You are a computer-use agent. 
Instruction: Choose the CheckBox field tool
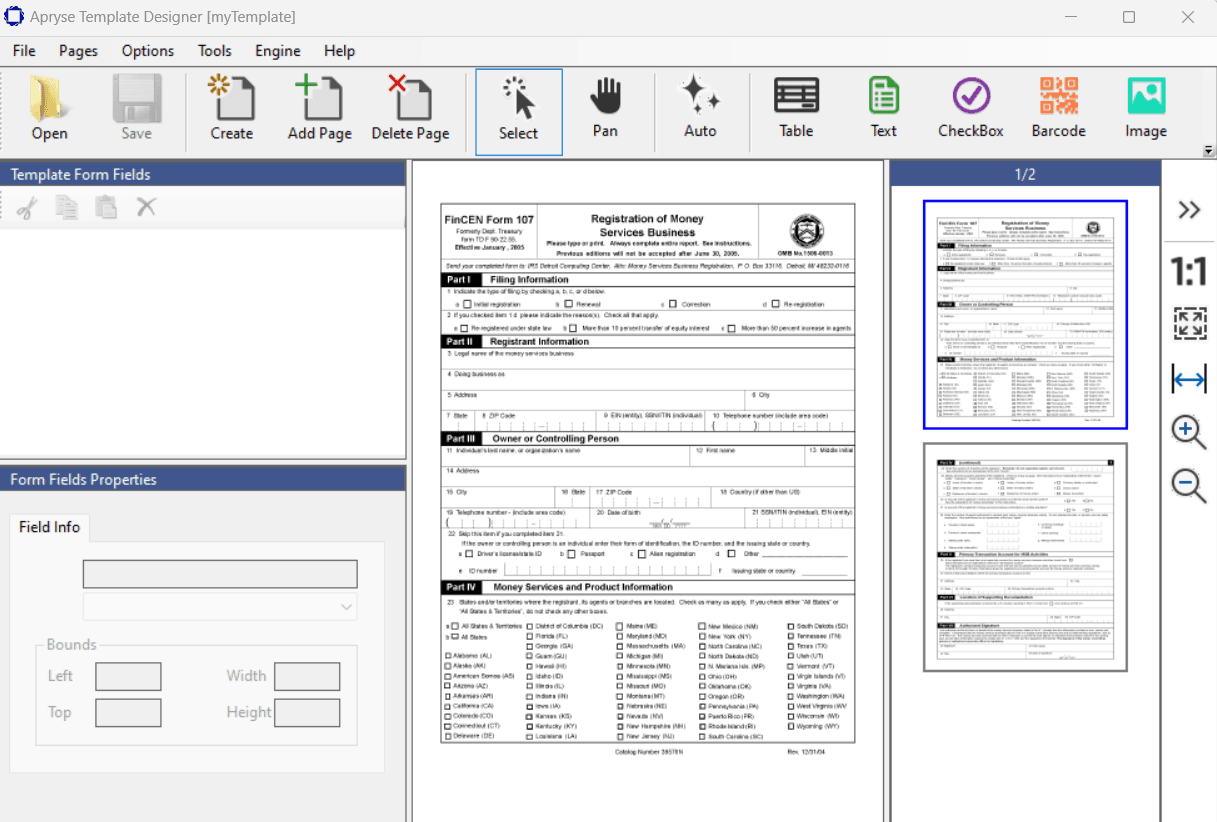click(x=970, y=110)
